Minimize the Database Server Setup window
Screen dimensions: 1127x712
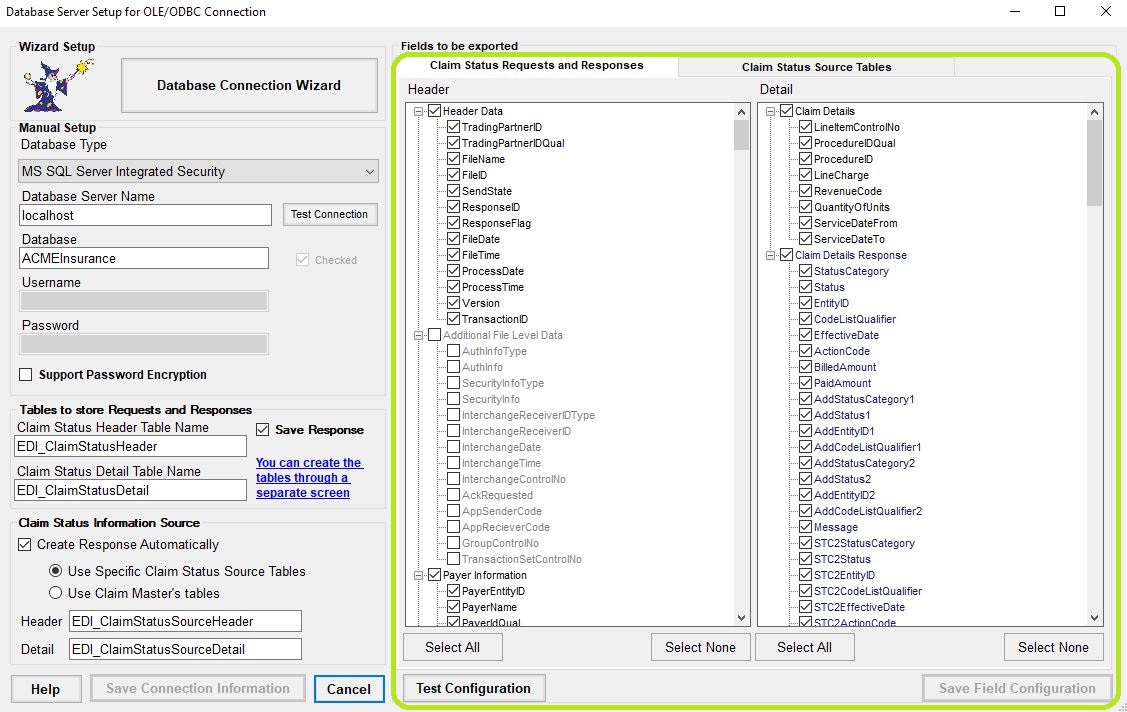coord(1015,11)
